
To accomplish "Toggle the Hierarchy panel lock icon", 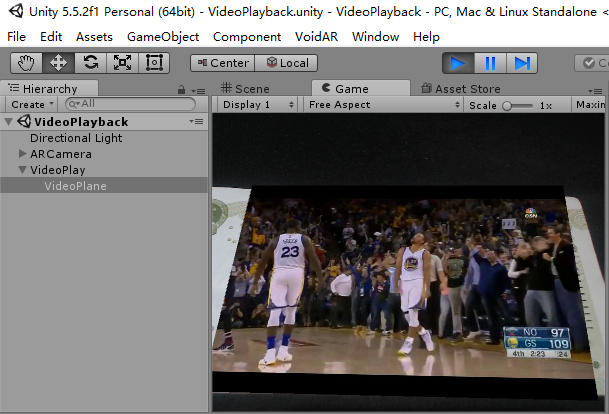I will click(x=181, y=90).
